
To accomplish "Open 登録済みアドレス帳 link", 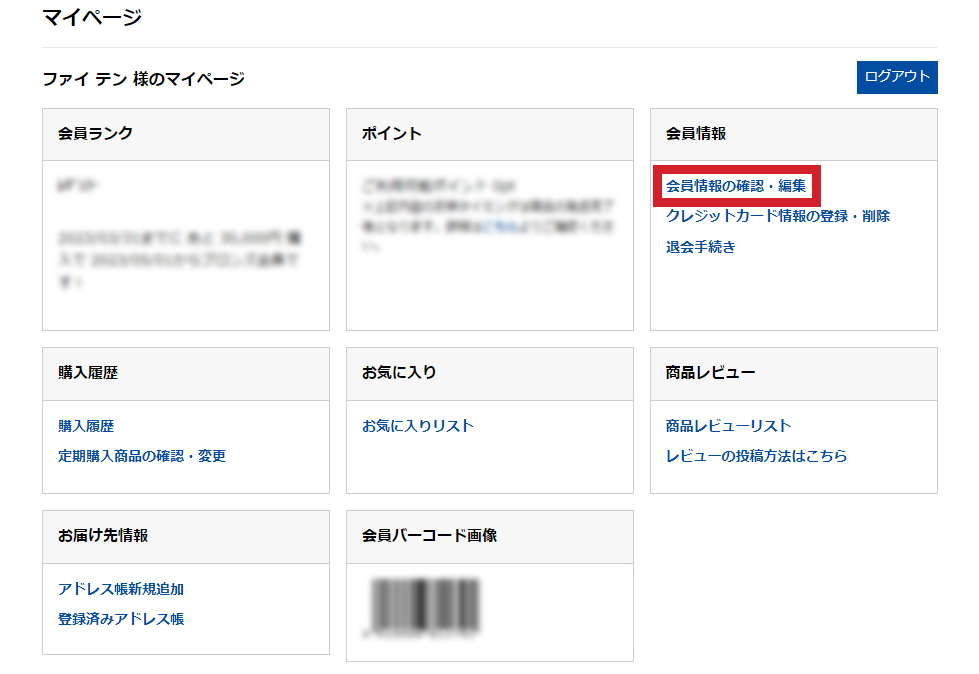I will click(x=121, y=619).
